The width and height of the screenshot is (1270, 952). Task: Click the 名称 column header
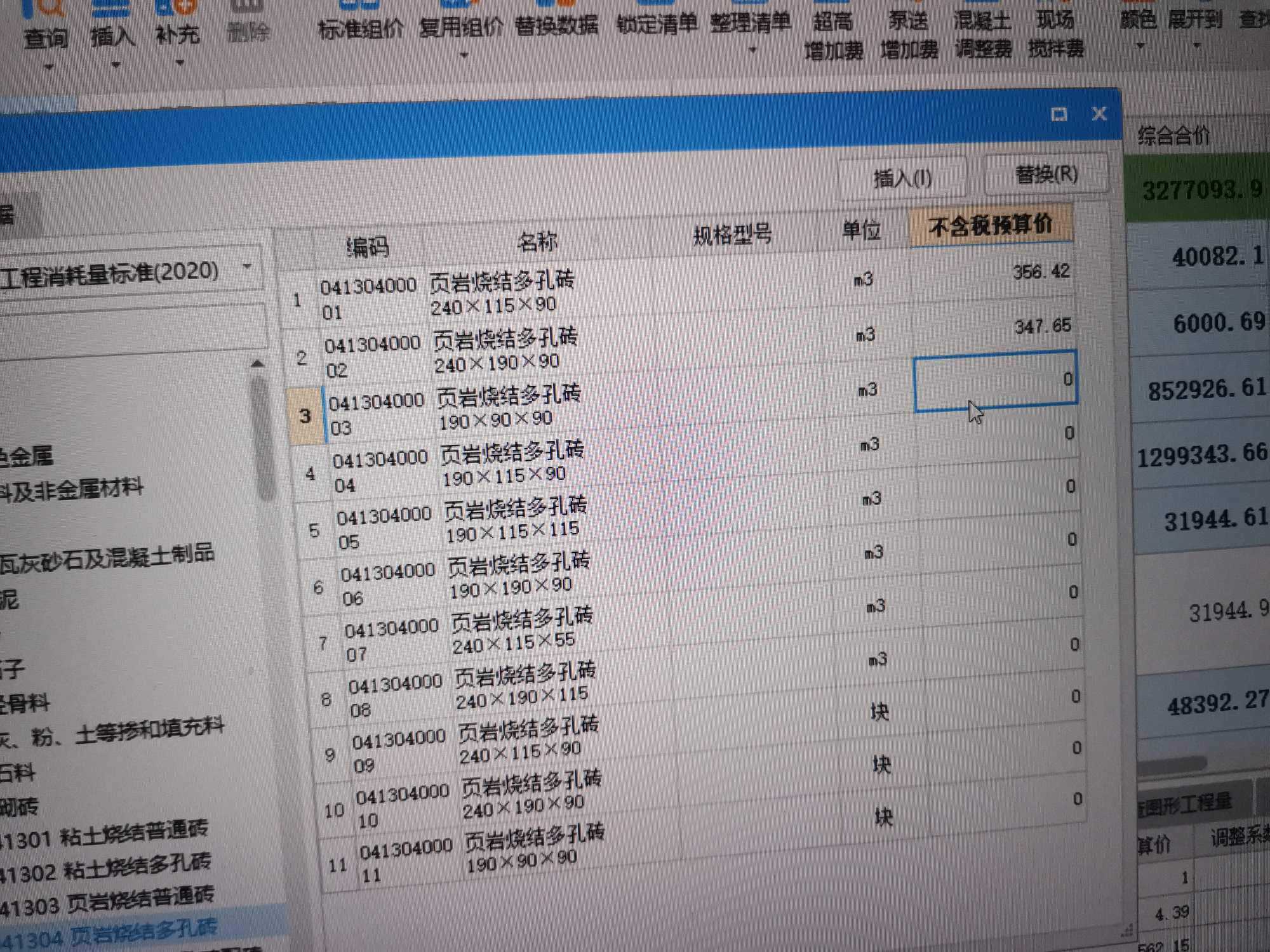pyautogui.click(x=537, y=241)
